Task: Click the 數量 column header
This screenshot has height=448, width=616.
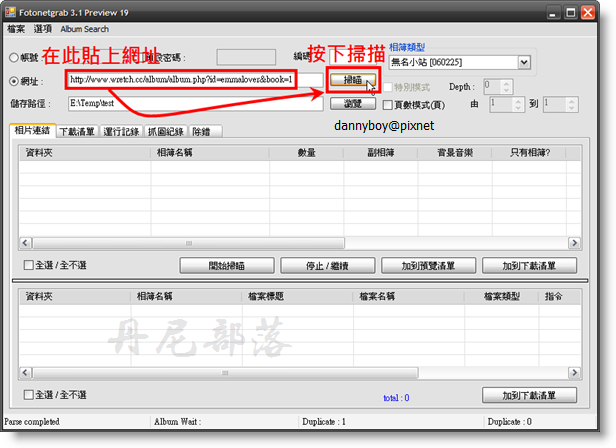Action: pos(306,152)
